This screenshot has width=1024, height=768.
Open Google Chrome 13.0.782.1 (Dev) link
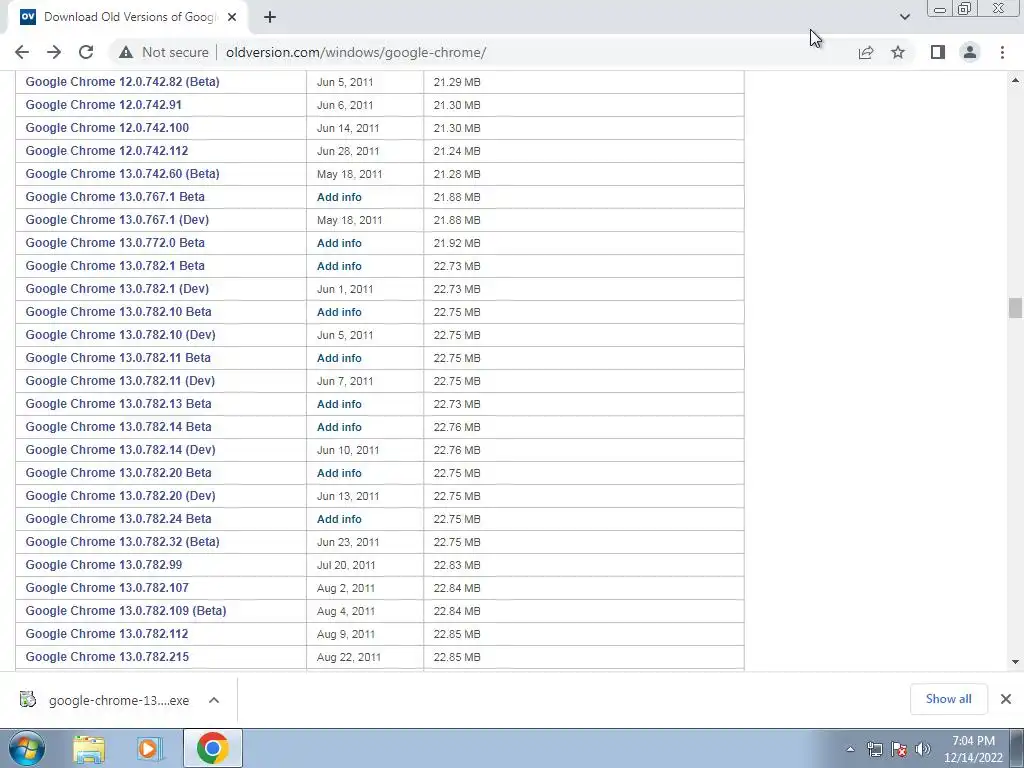(x=117, y=289)
